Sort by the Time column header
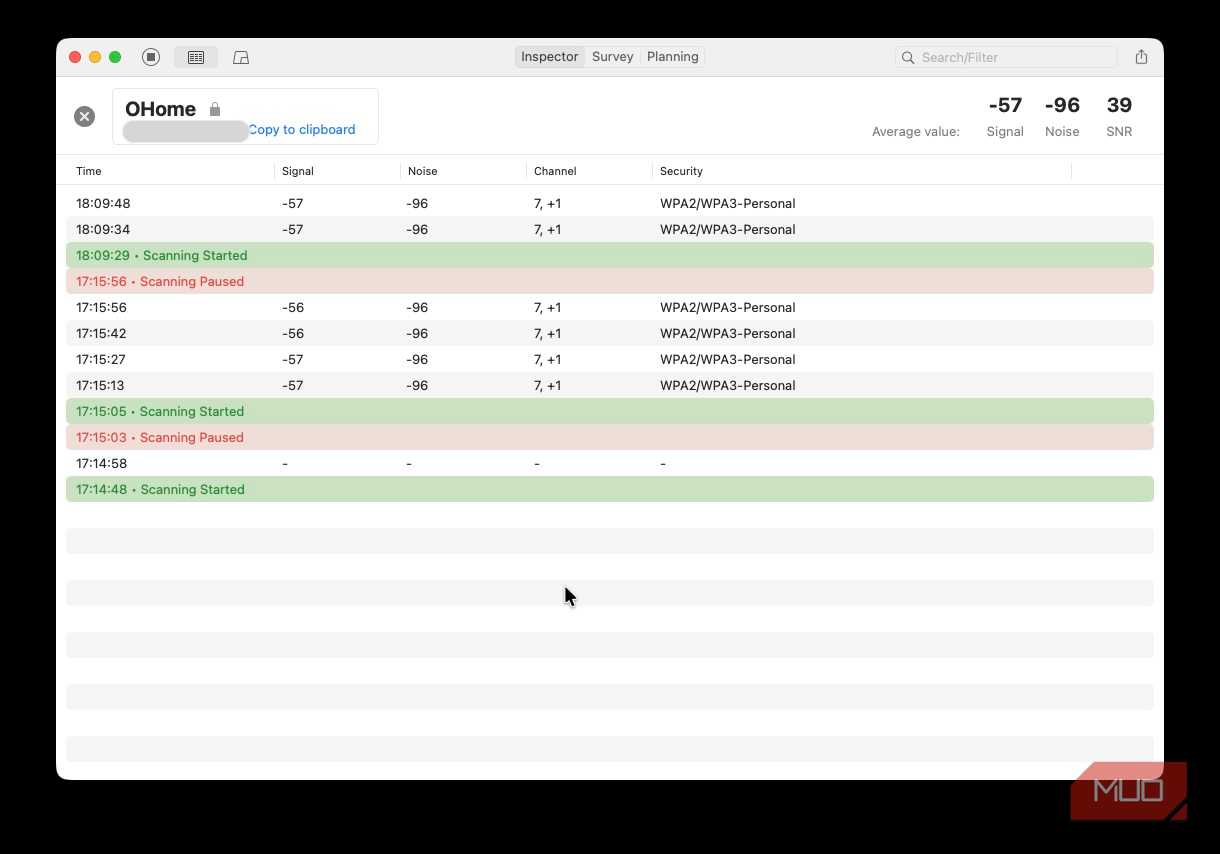The width and height of the screenshot is (1220, 854). (x=89, y=171)
